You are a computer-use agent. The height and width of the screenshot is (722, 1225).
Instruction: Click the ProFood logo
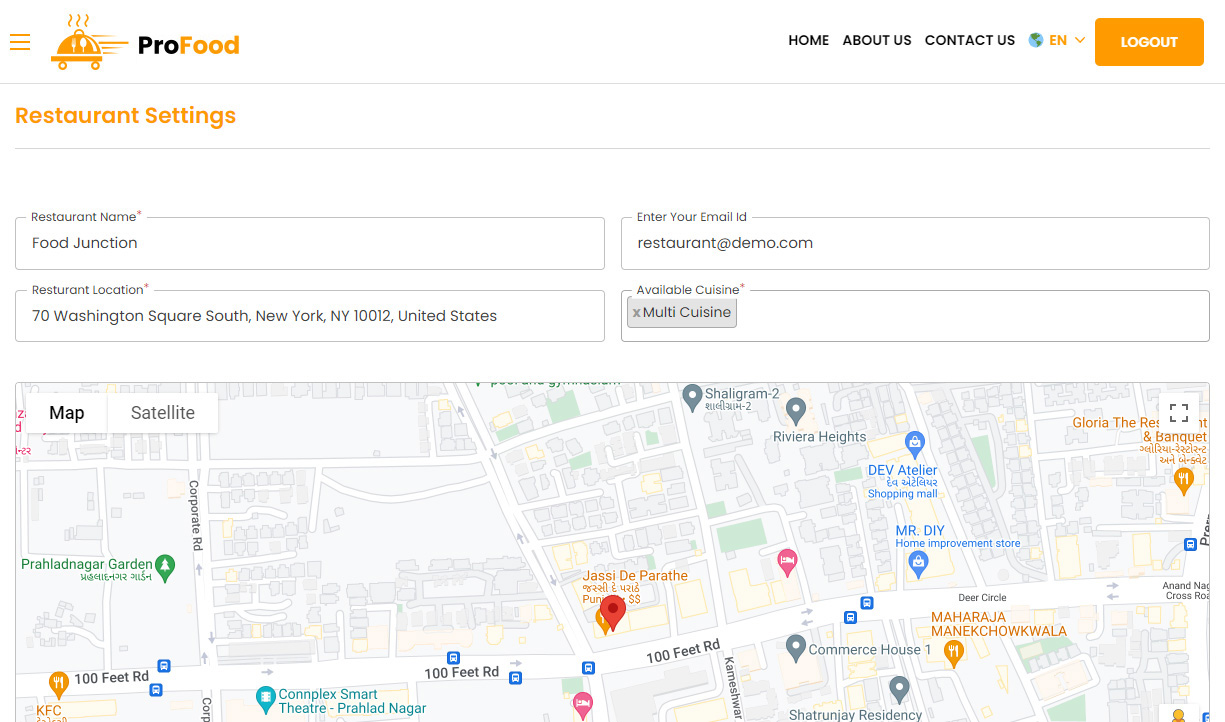145,42
